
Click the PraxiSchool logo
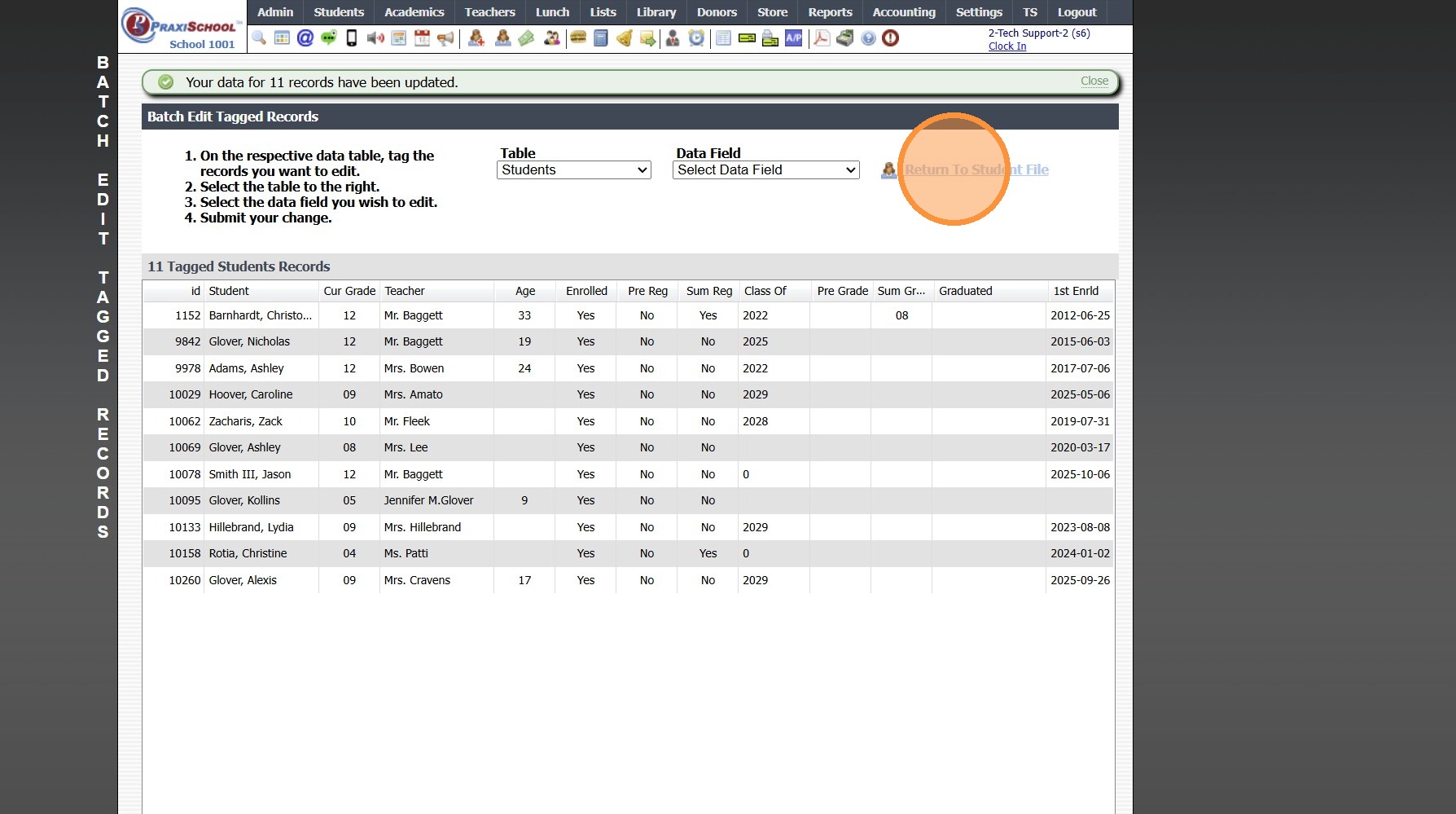click(183, 27)
